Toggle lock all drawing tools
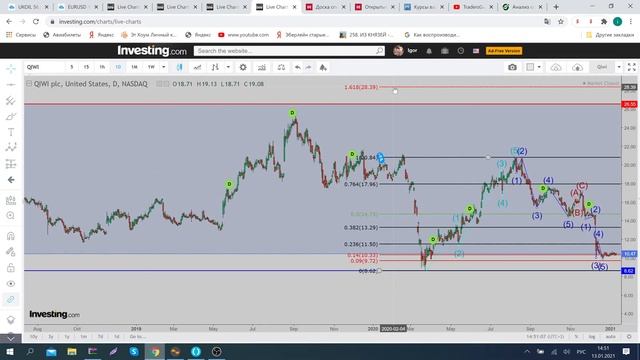The image size is (640, 360). tap(11, 268)
